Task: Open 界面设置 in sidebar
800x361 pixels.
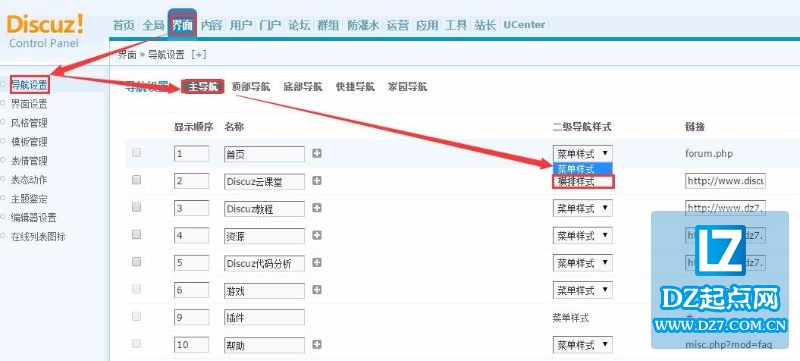Action: pos(30,104)
